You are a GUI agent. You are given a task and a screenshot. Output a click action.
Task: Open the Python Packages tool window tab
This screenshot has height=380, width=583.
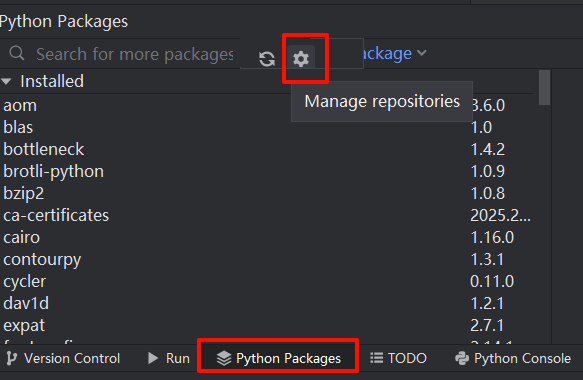(x=278, y=358)
